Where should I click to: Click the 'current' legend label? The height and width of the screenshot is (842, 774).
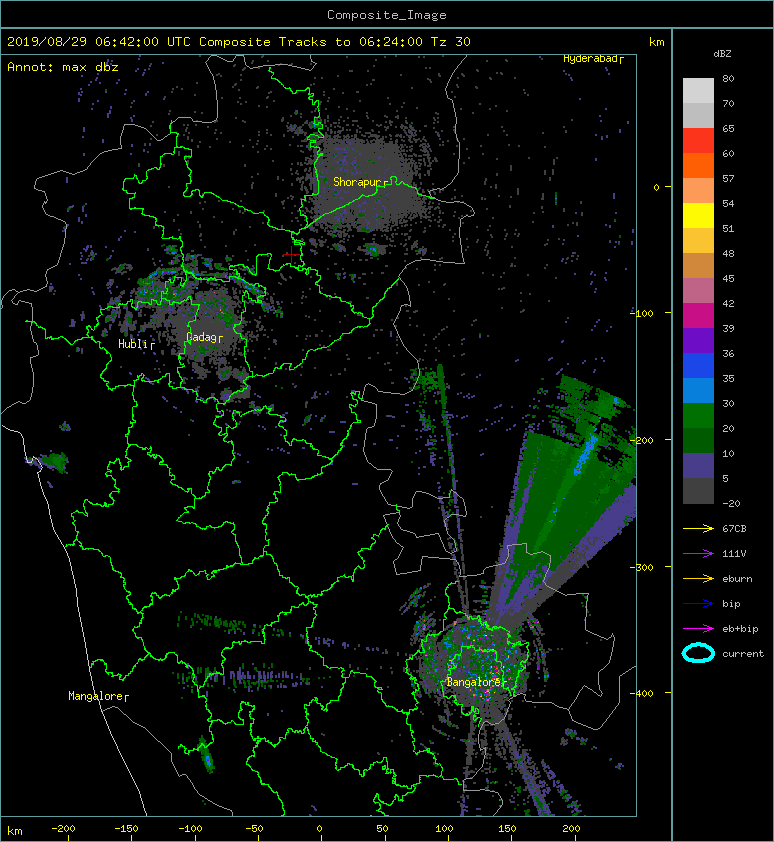743,654
